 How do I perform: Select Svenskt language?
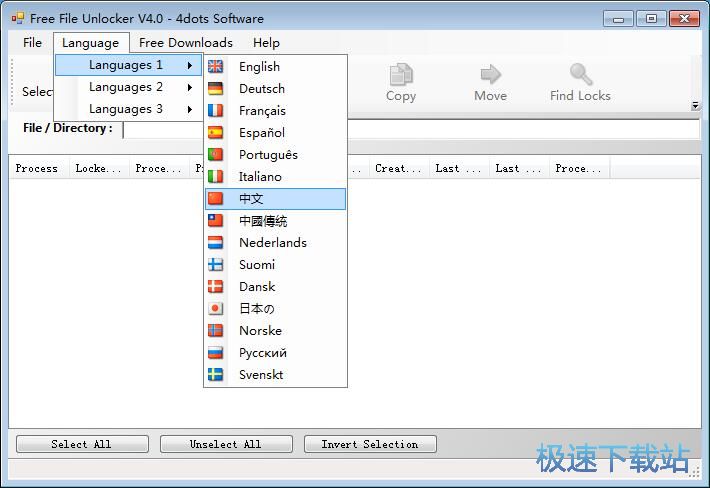coord(275,375)
